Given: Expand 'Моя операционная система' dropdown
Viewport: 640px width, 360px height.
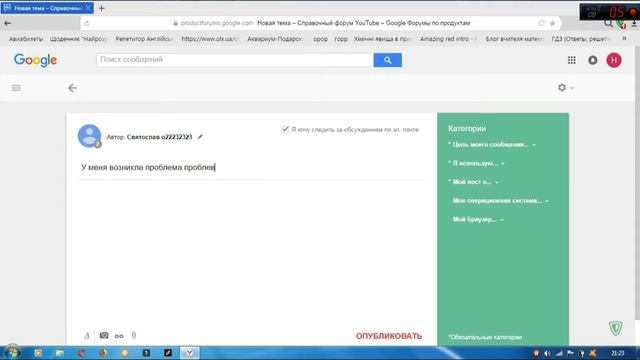Looking at the screenshot, I should 500,201.
